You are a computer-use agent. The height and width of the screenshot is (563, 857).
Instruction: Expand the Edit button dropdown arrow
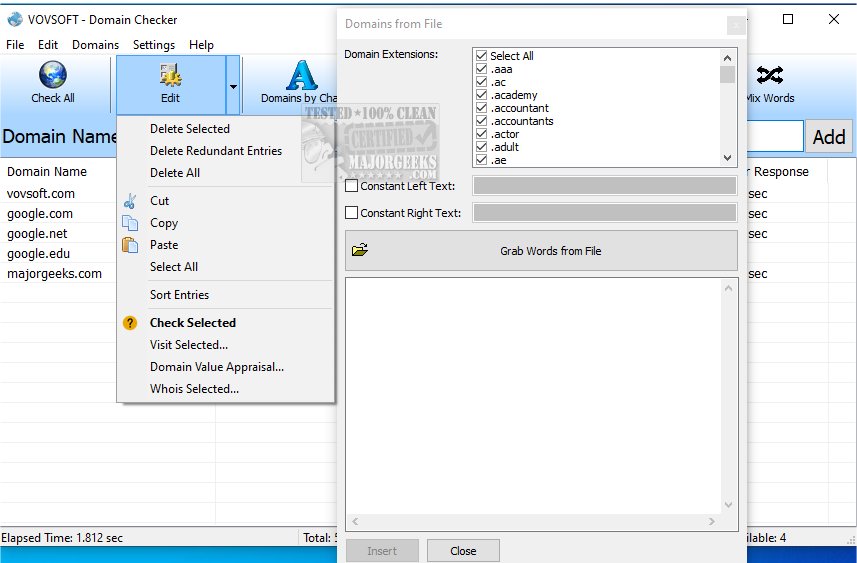pyautogui.click(x=233, y=86)
